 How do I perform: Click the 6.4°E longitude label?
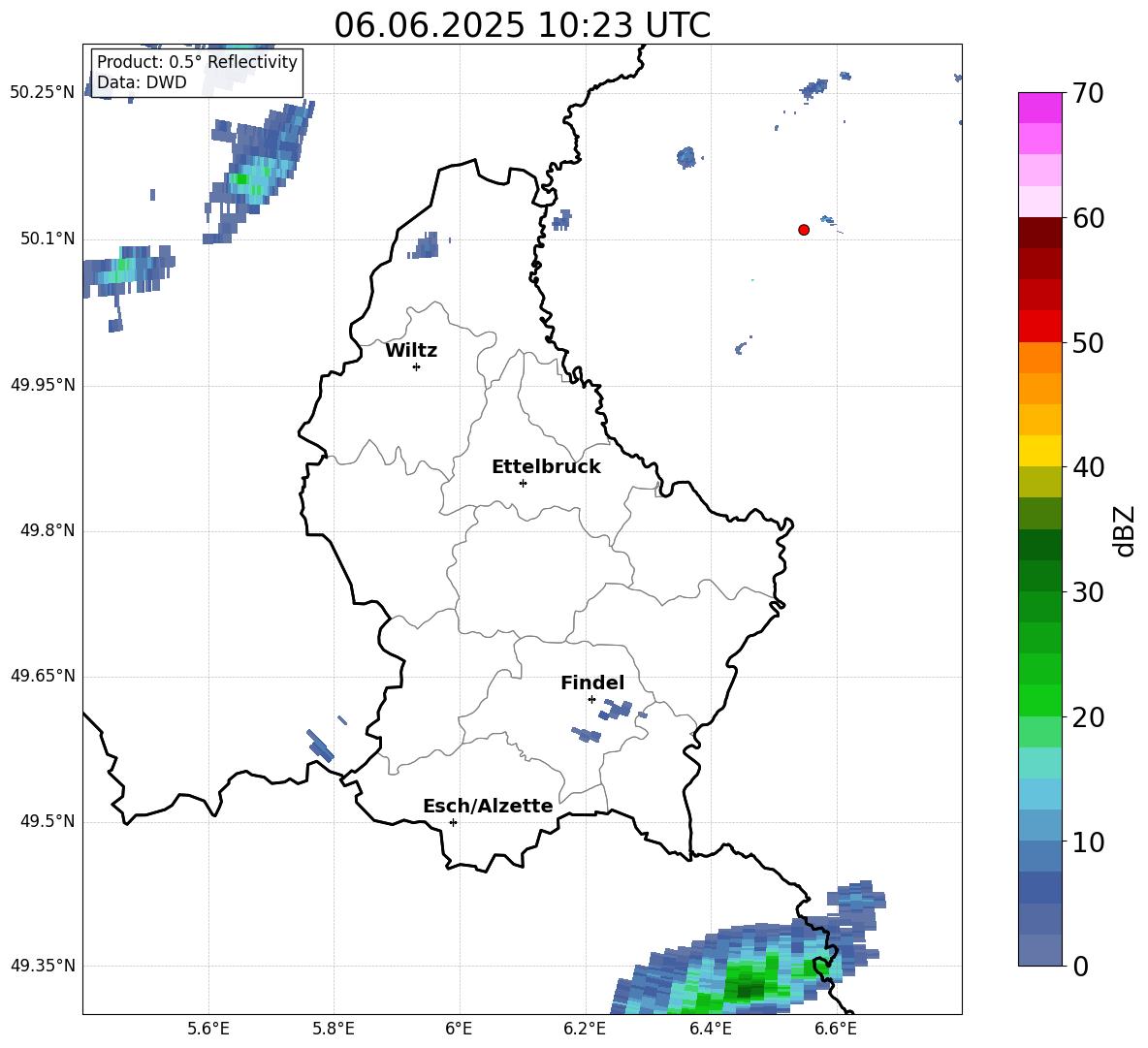(x=710, y=1029)
